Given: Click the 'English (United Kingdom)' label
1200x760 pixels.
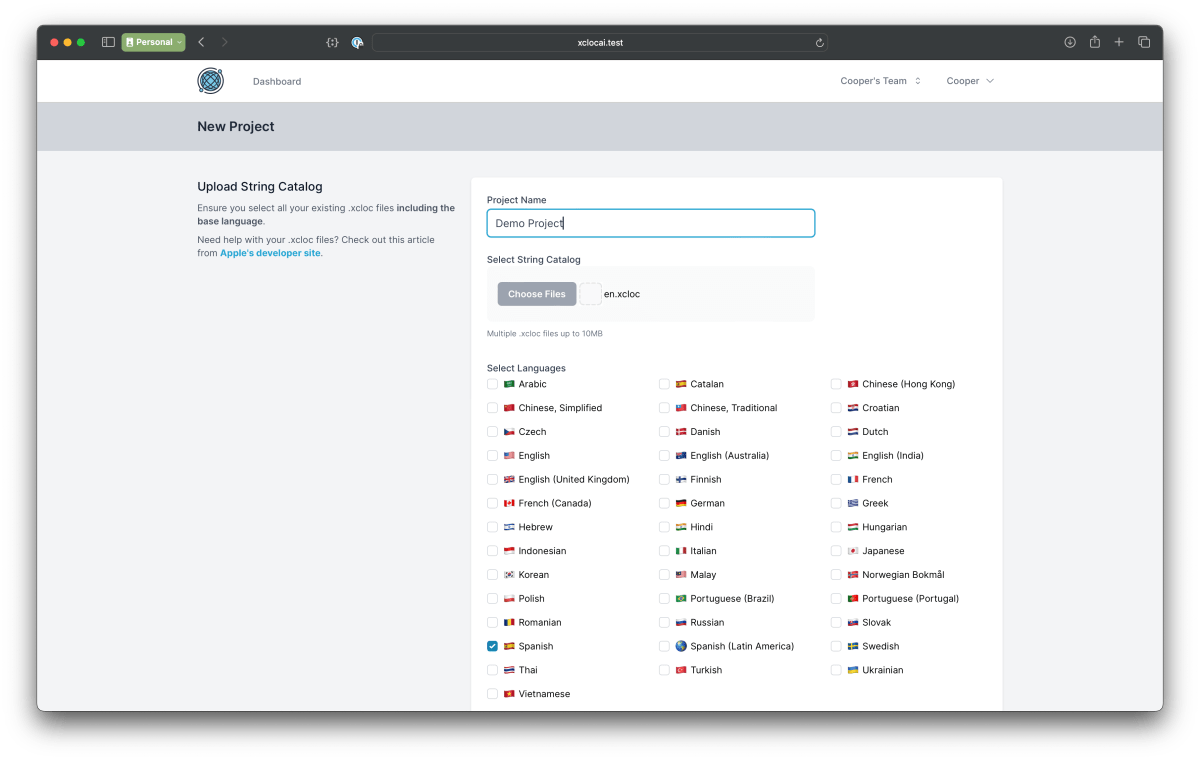Looking at the screenshot, I should coord(574,480).
